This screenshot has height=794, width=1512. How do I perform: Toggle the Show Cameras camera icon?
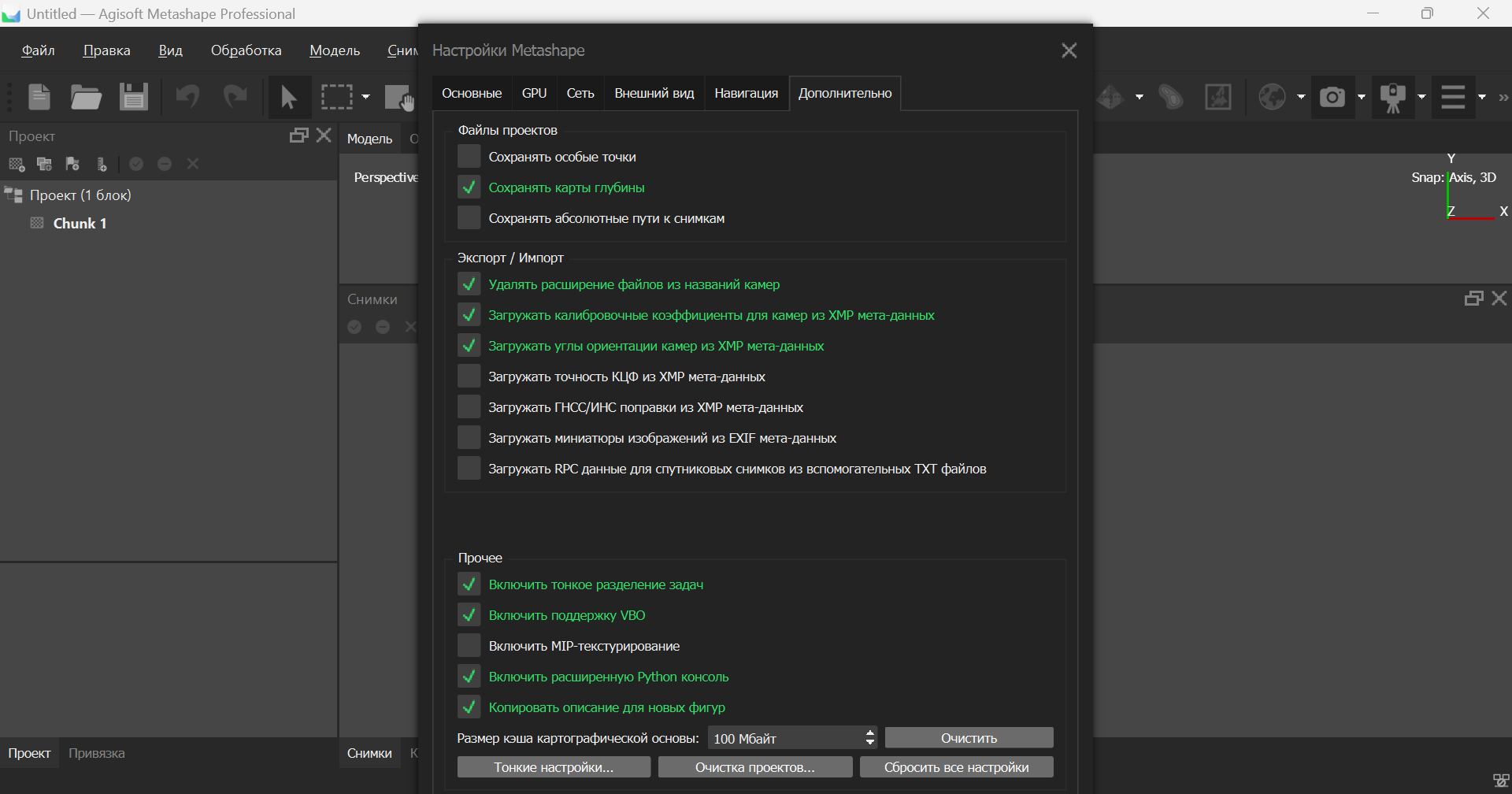[x=1332, y=97]
